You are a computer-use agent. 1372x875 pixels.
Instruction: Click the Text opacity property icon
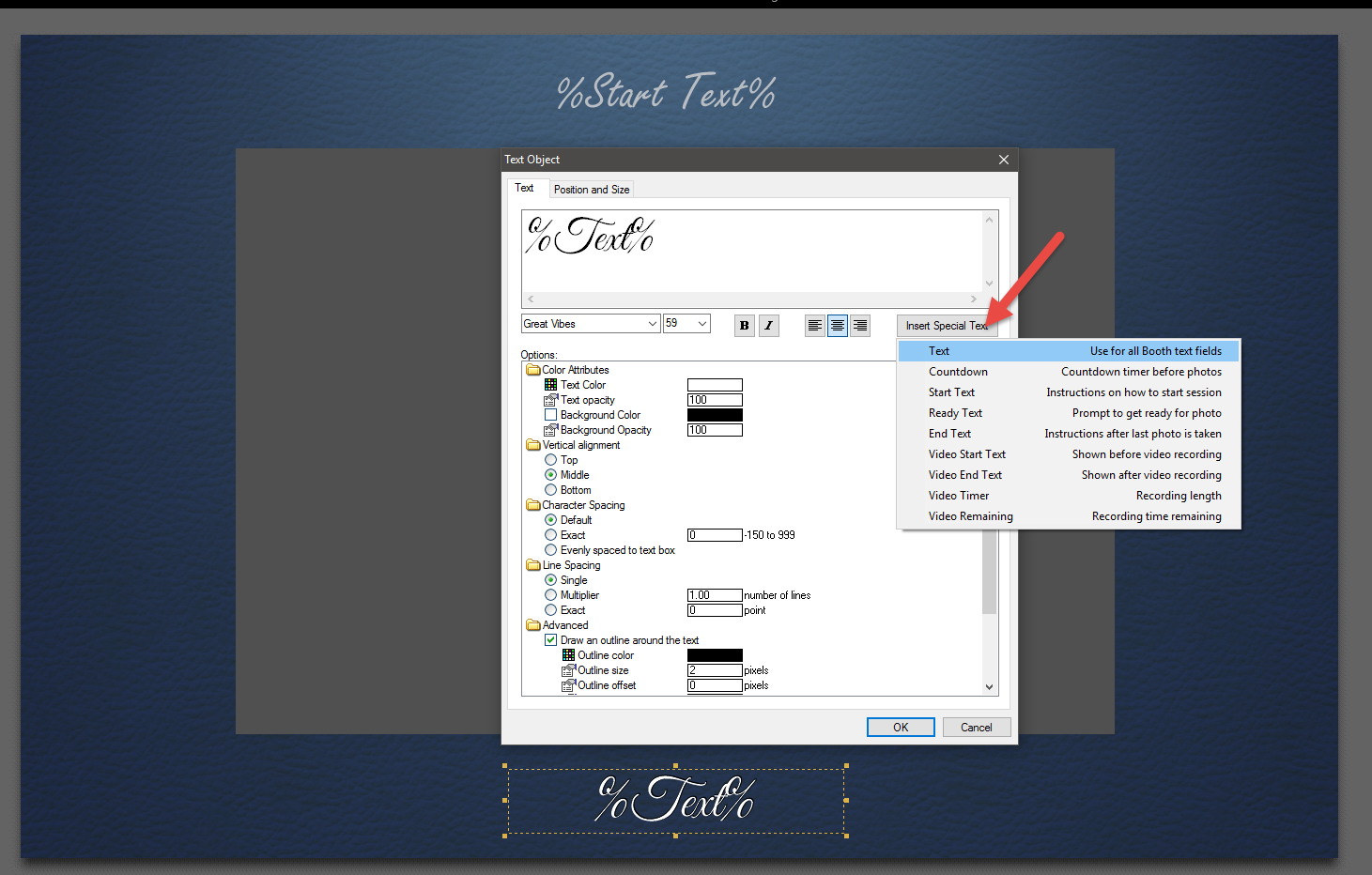(553, 399)
